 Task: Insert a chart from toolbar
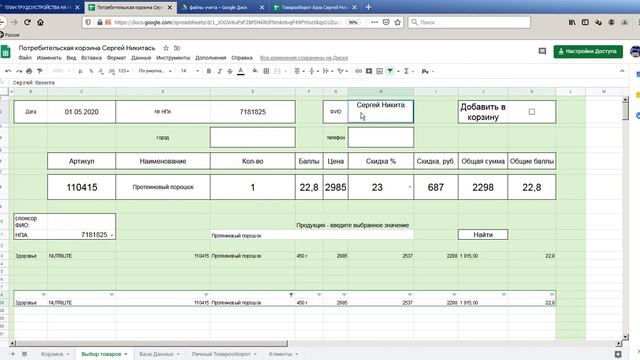(x=380, y=71)
